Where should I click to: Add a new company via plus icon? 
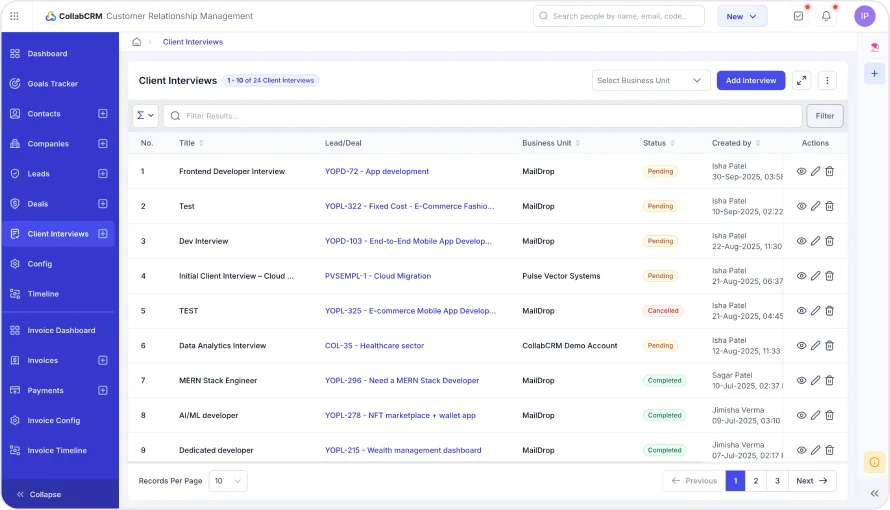pos(103,144)
